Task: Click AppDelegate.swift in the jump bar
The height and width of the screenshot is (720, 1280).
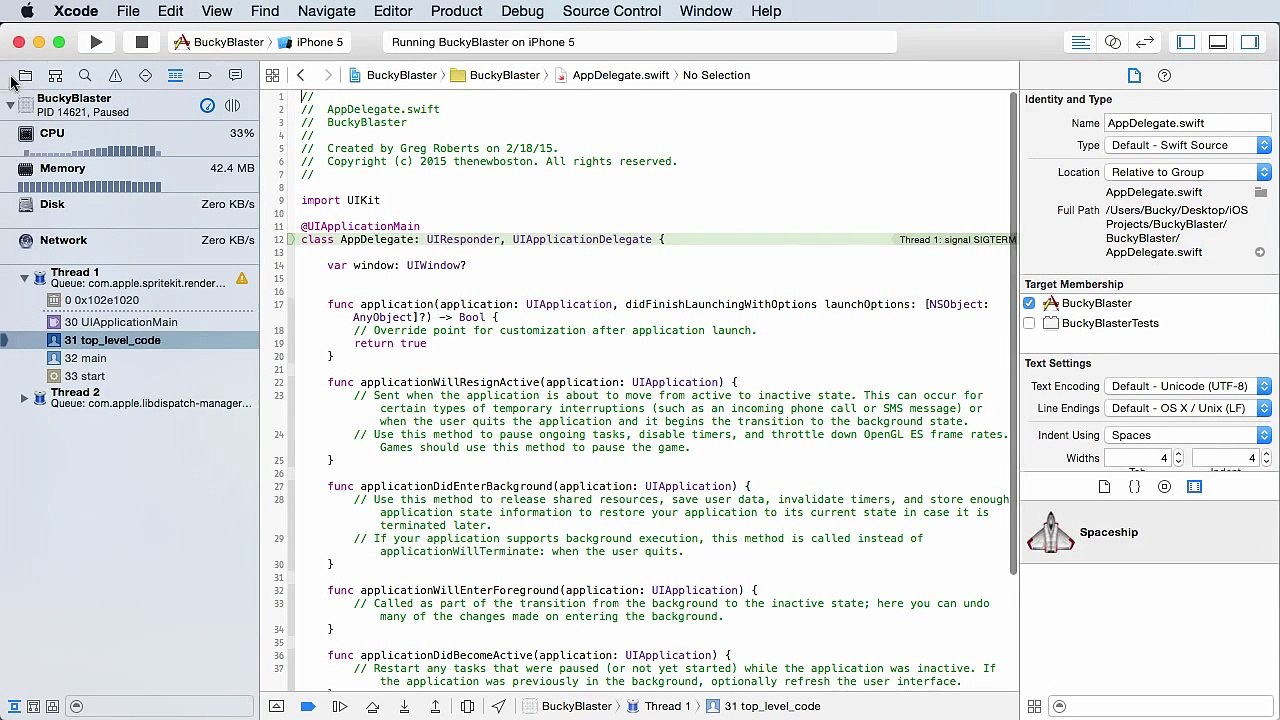Action: 611,75
